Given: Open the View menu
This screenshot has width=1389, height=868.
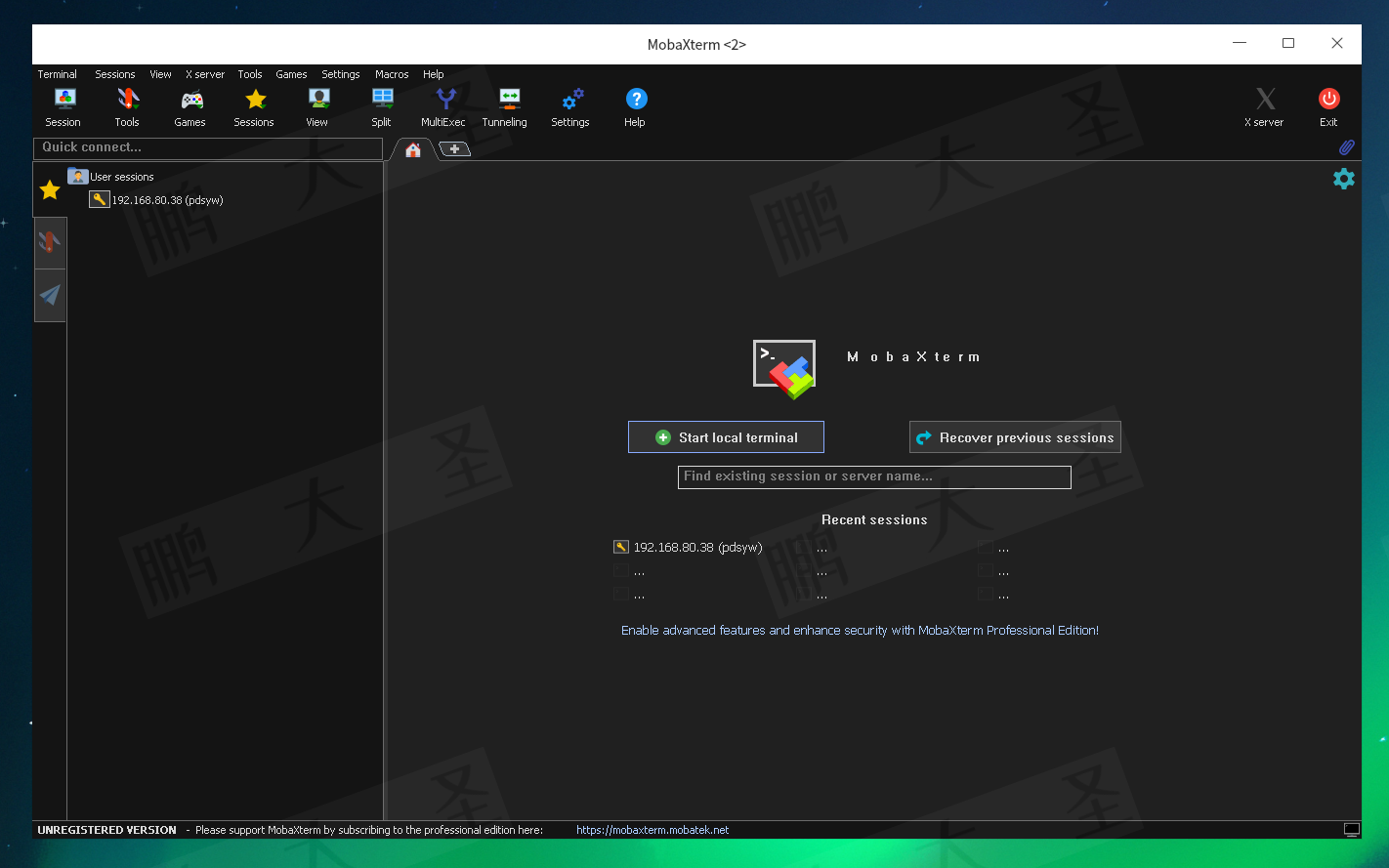Looking at the screenshot, I should pyautogui.click(x=161, y=74).
